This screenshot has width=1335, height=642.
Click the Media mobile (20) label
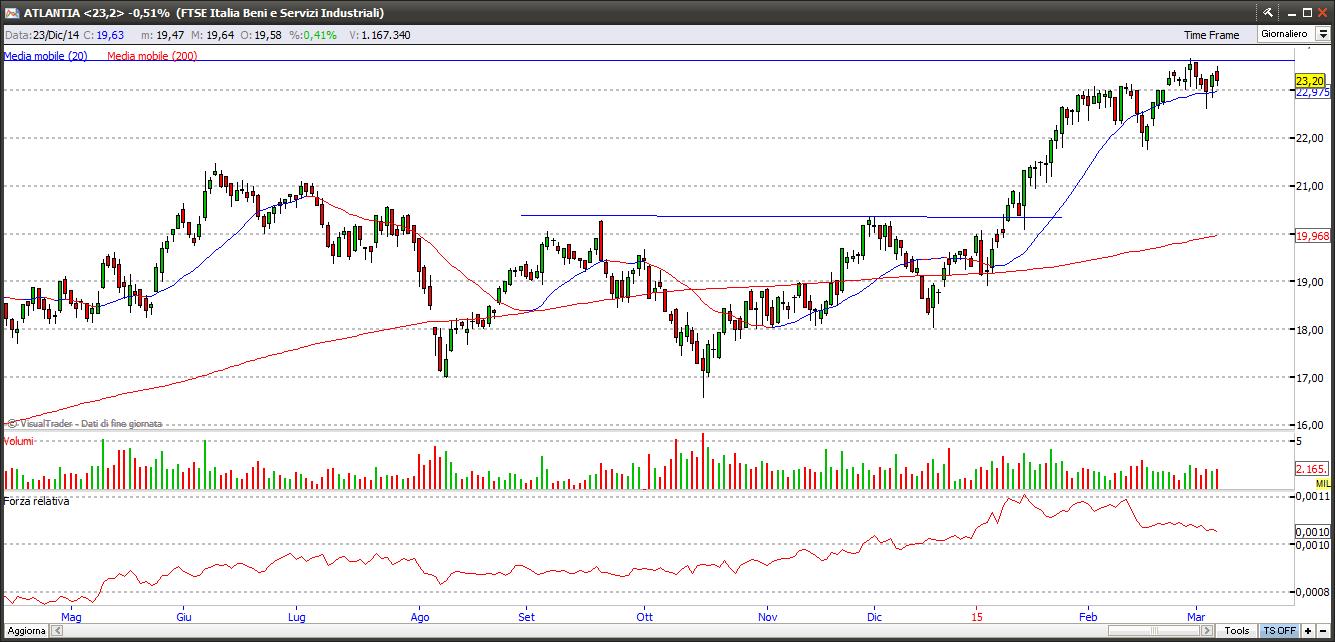46,56
